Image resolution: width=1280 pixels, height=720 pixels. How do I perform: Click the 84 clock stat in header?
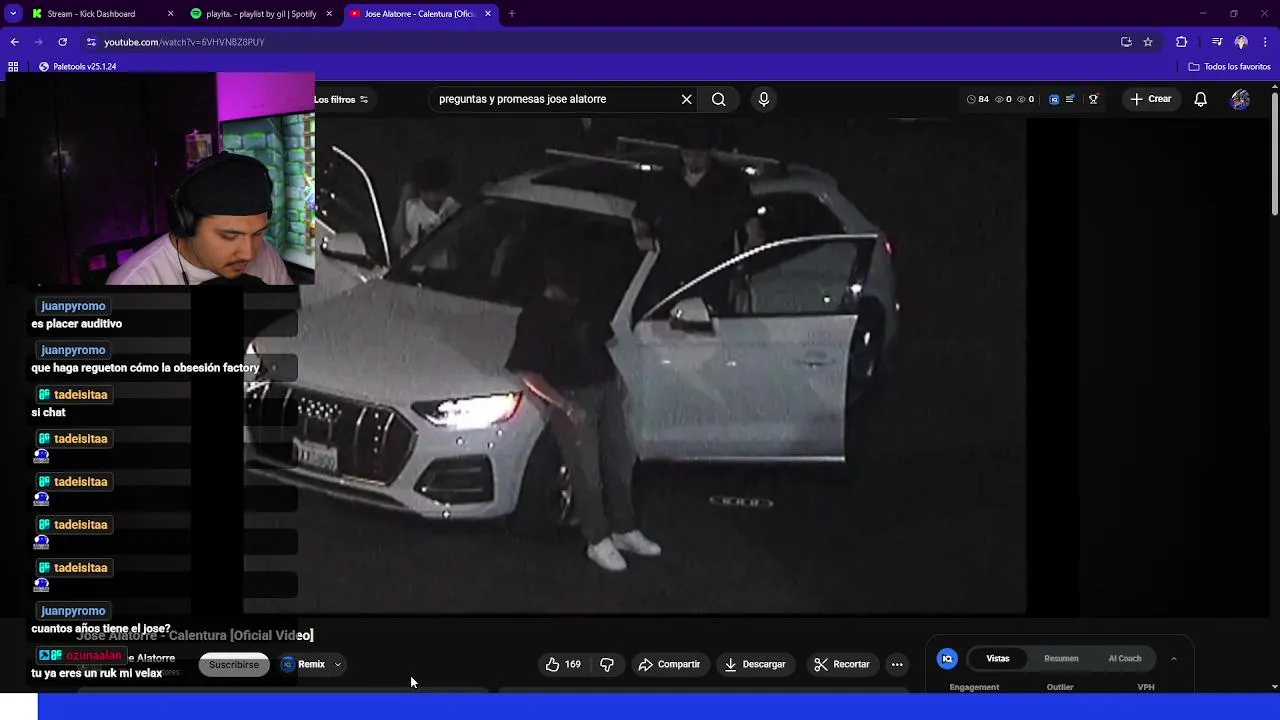click(x=978, y=99)
